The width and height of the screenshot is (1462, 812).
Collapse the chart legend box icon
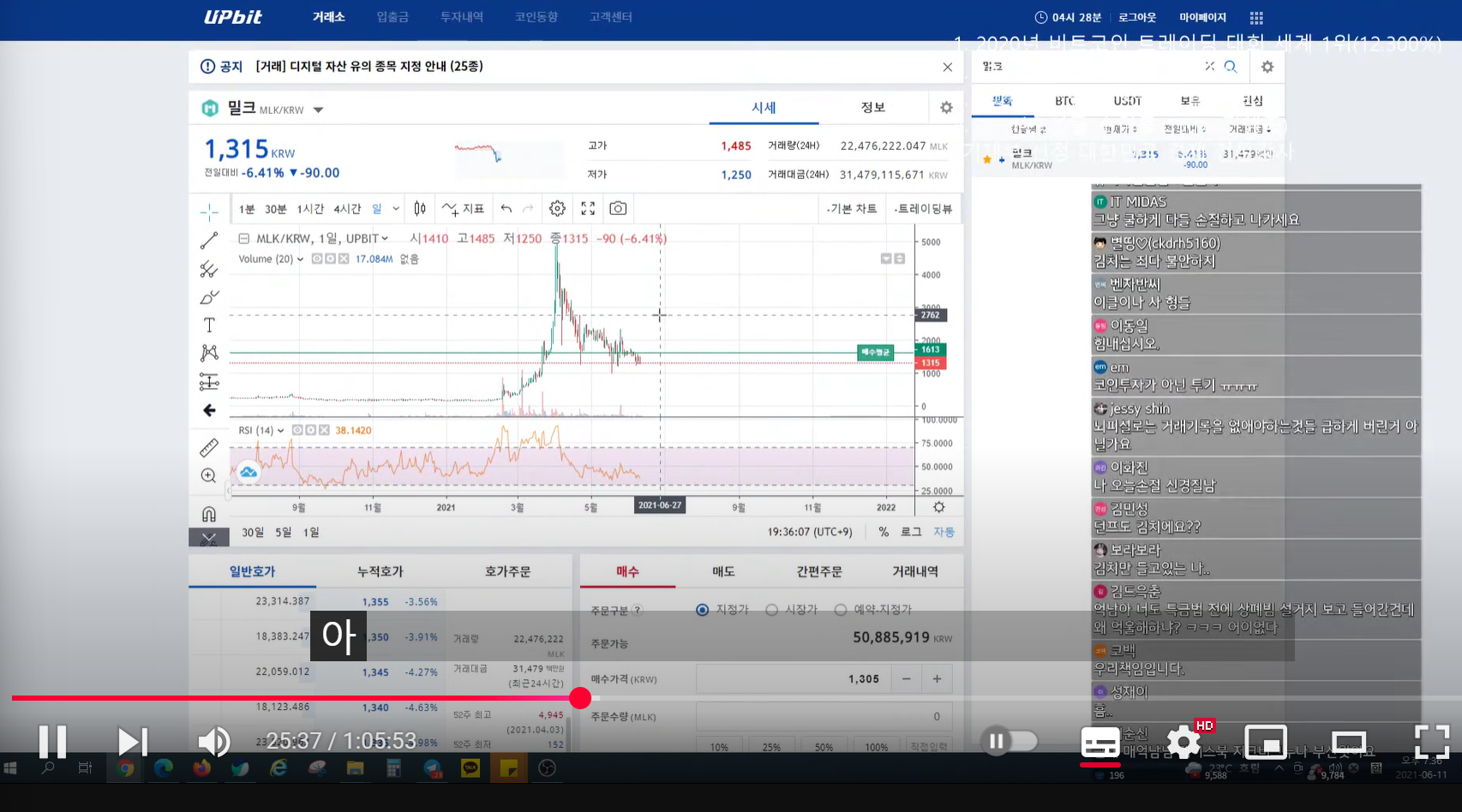coord(244,239)
